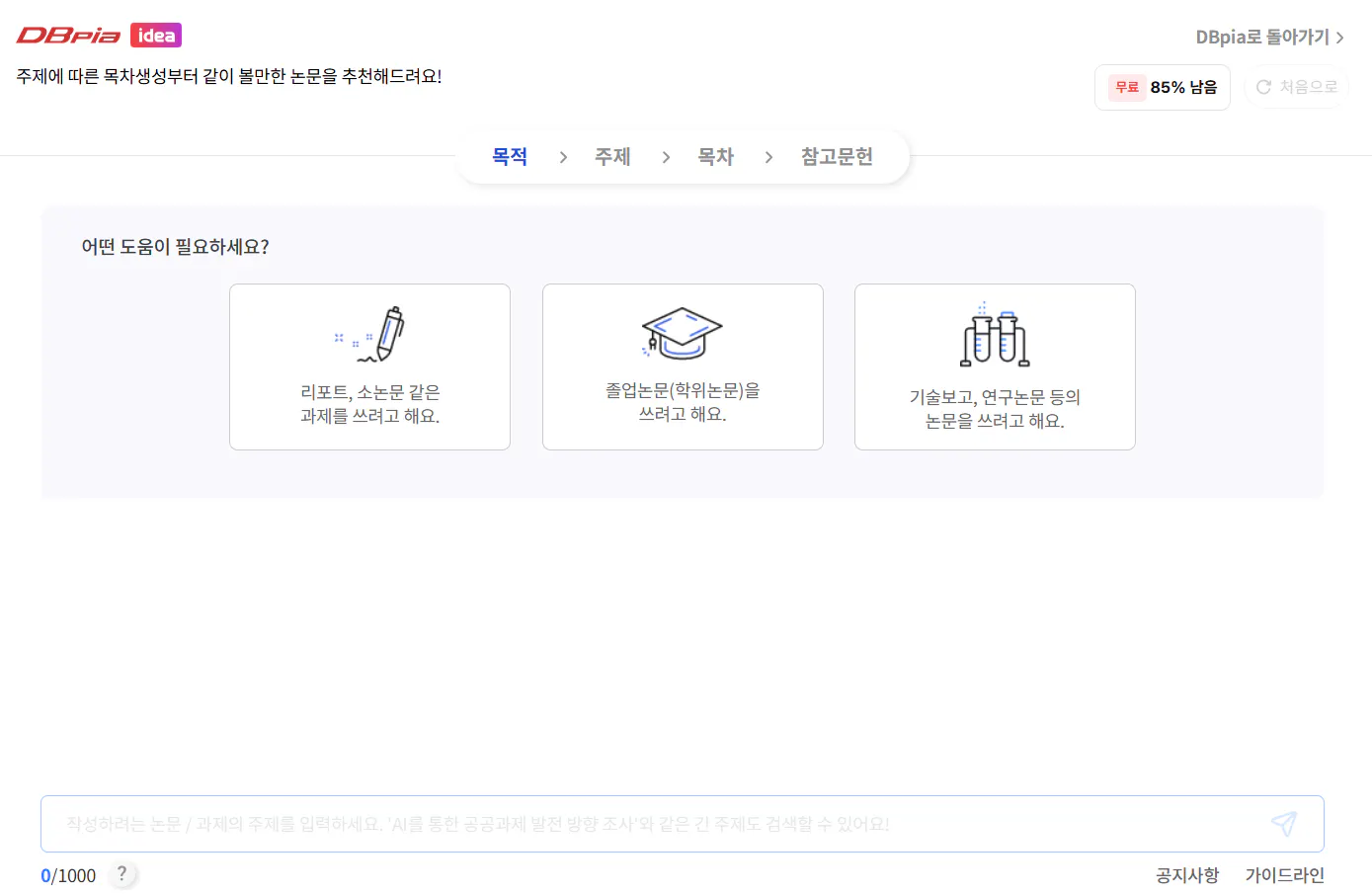Image resolution: width=1372 pixels, height=894 pixels.
Task: Click the pink idea badge
Action: pos(156,36)
